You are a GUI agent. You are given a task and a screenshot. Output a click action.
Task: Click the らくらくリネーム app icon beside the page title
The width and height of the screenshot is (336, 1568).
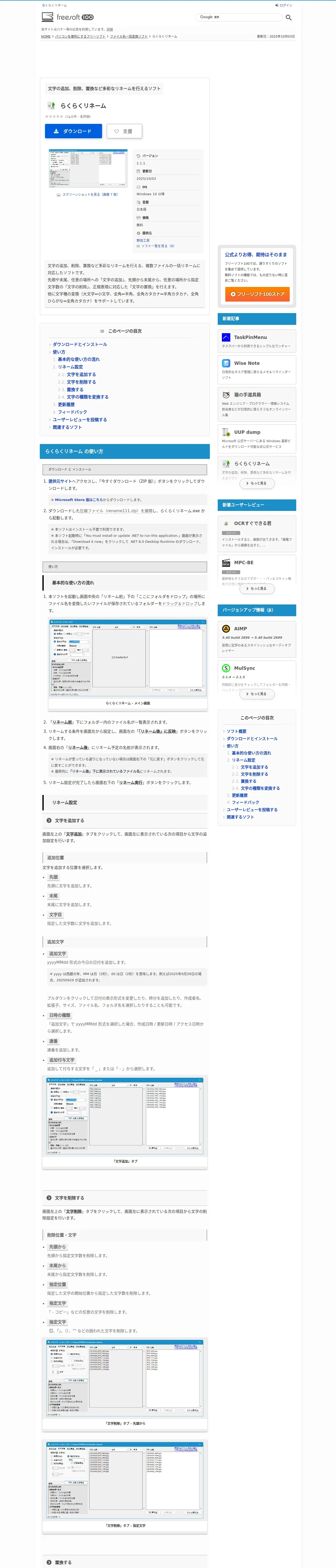pyautogui.click(x=51, y=105)
